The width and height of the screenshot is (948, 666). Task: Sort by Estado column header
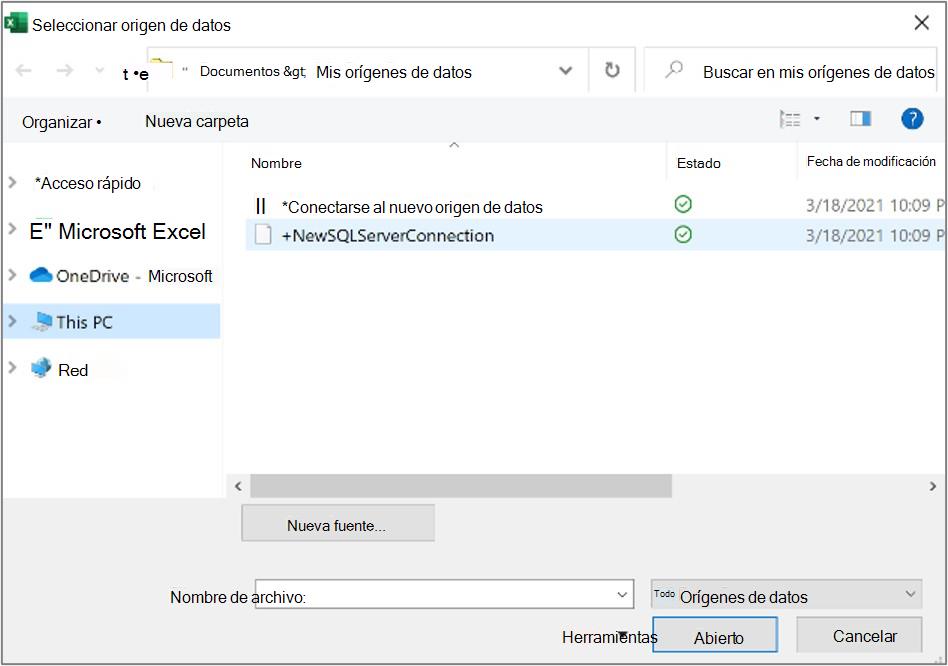(x=698, y=163)
